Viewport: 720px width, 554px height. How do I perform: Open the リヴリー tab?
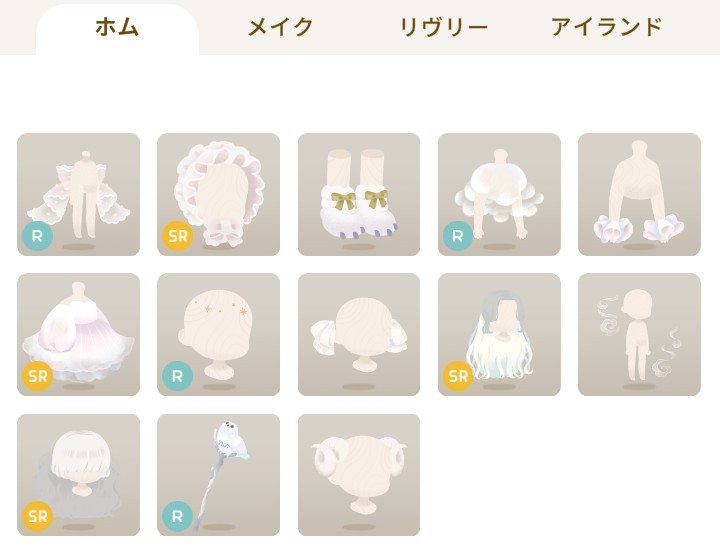444,28
